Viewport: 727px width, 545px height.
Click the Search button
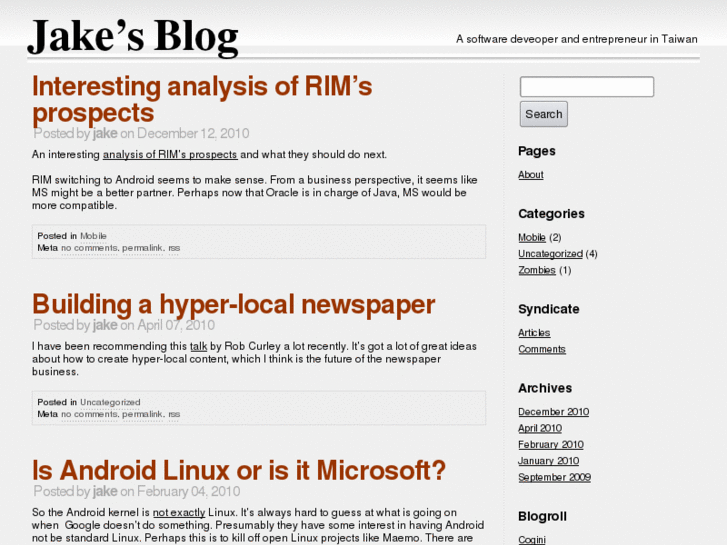point(543,114)
